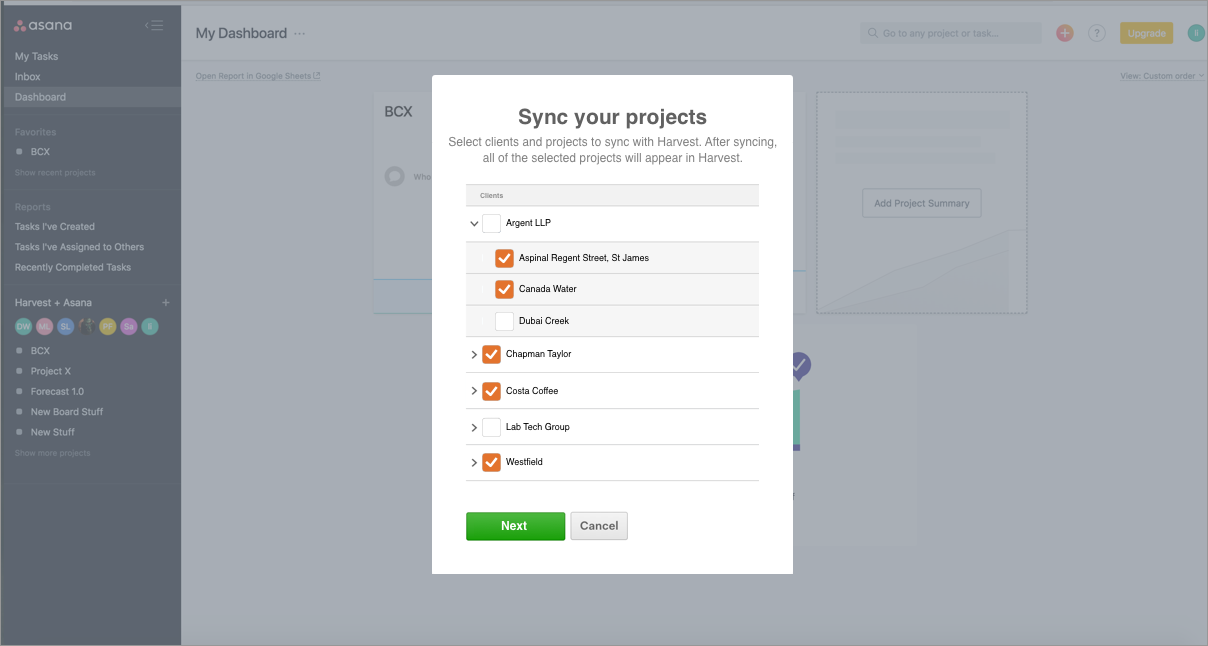This screenshot has width=1208, height=646.
Task: Check the Lab Tech Group client
Action: click(x=491, y=427)
